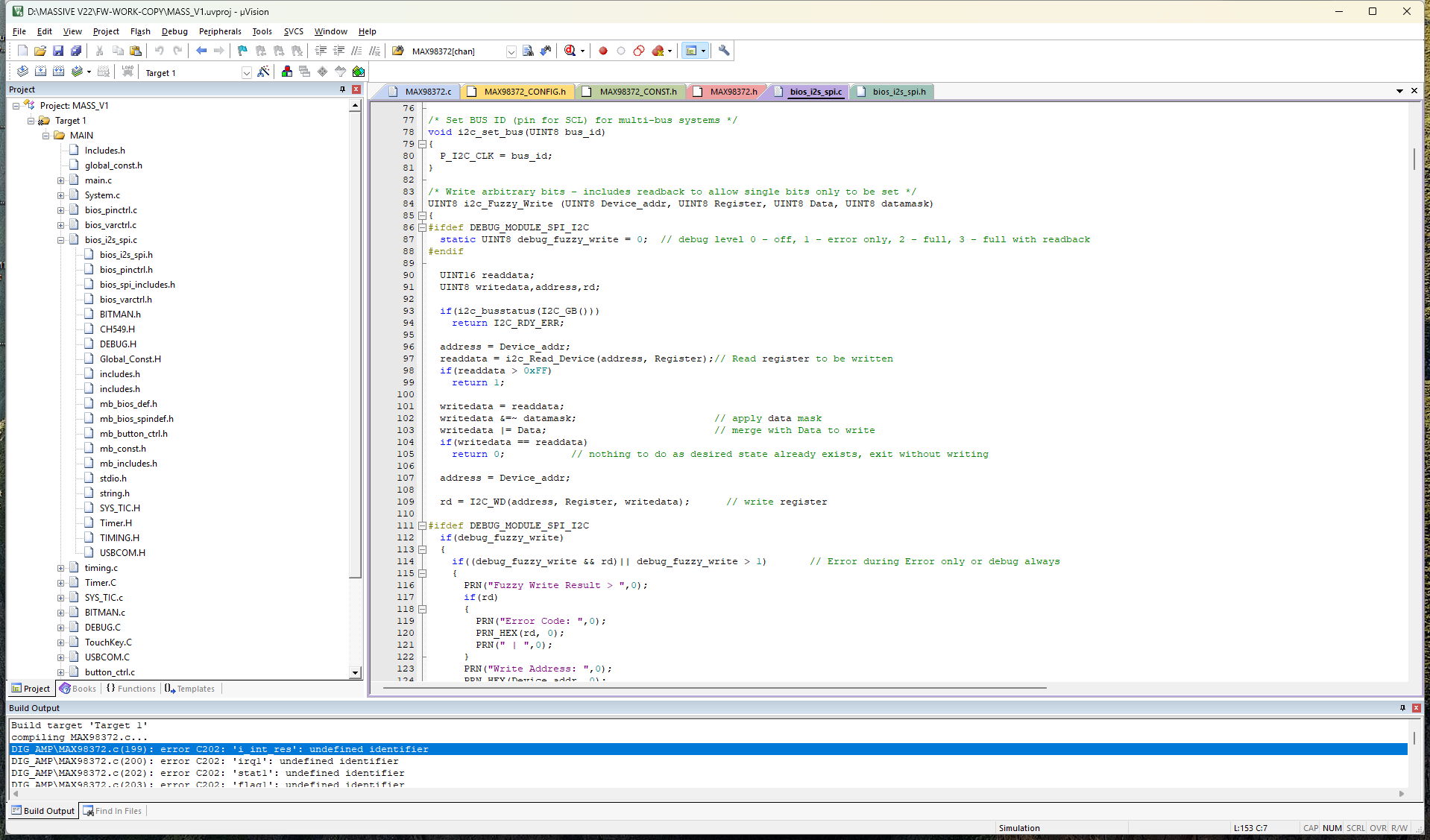Open batch build dropdown arrow
This screenshot has width=1430, height=840.
(x=89, y=72)
